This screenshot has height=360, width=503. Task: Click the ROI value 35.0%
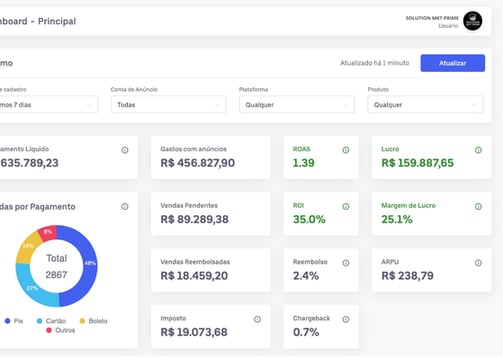pyautogui.click(x=309, y=219)
